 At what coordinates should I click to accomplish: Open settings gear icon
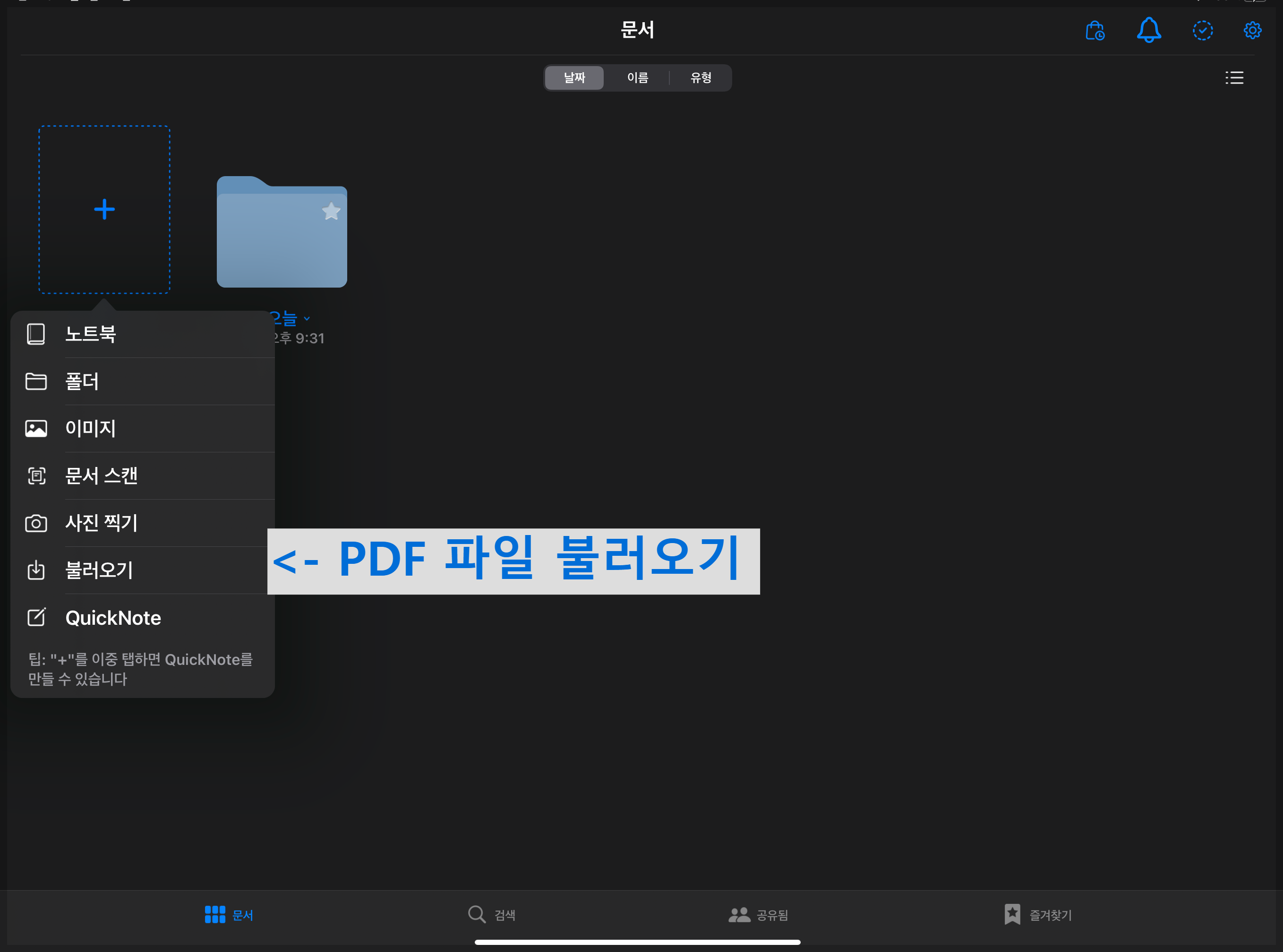(1252, 31)
